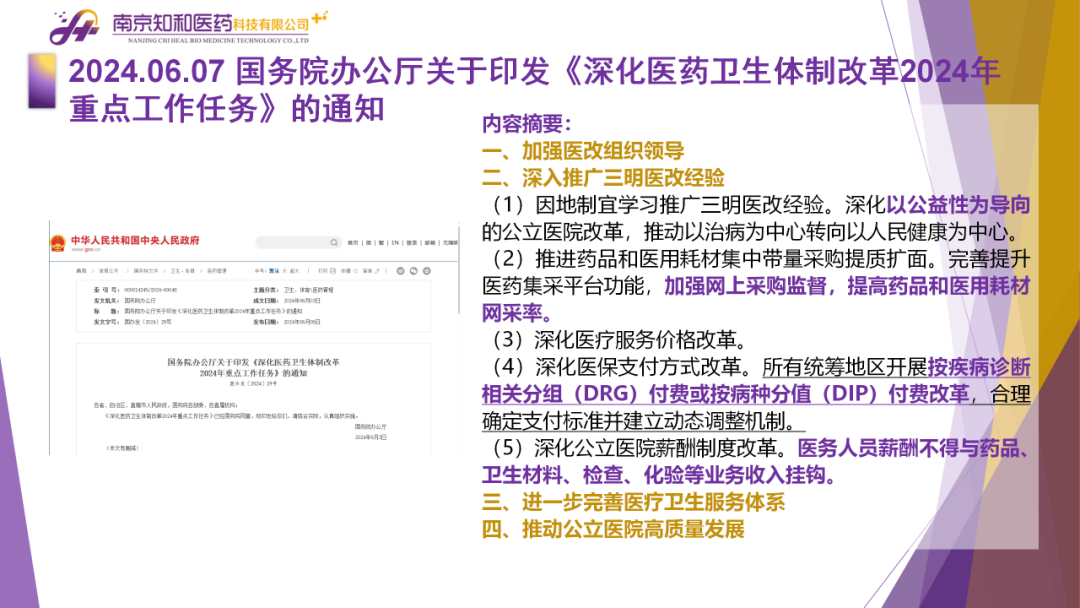Click the Nanjing Chi Heal company logo

pos(75,27)
